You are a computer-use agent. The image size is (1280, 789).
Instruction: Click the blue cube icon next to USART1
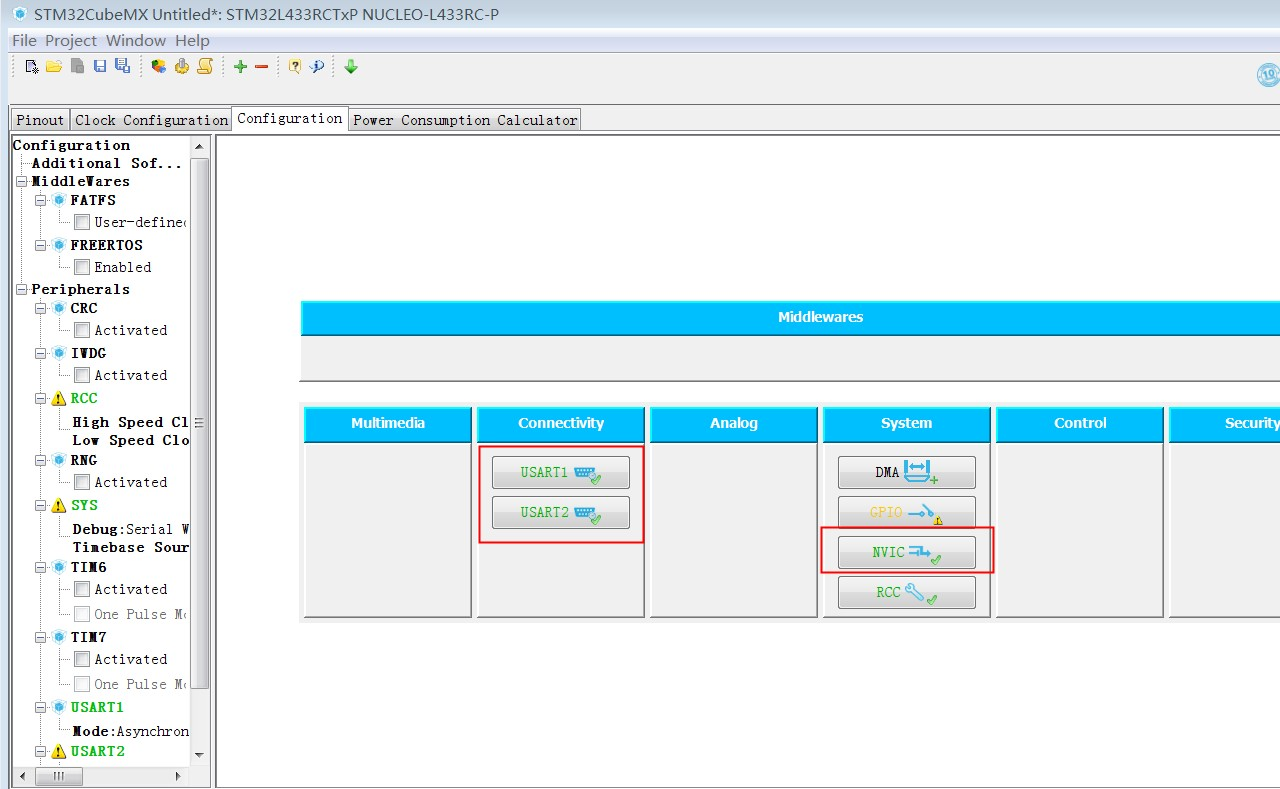(x=59, y=707)
